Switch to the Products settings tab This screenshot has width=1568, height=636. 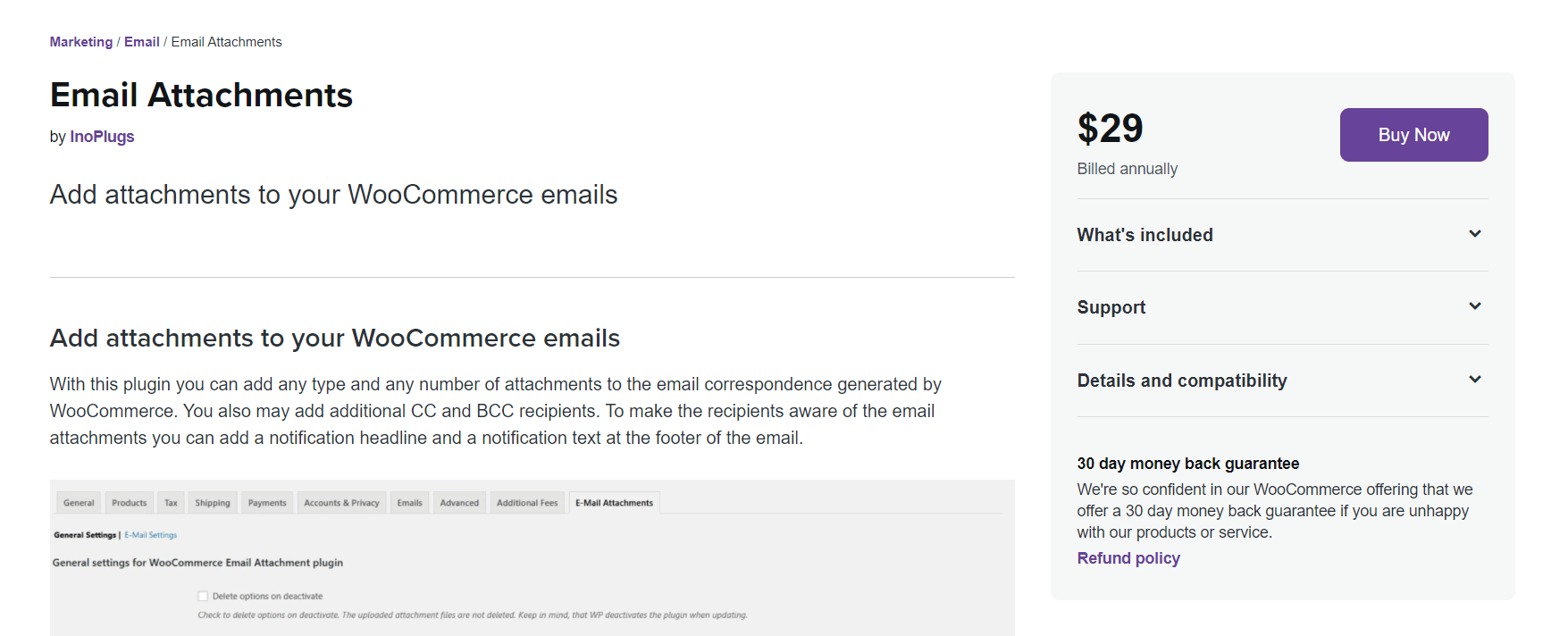129,502
